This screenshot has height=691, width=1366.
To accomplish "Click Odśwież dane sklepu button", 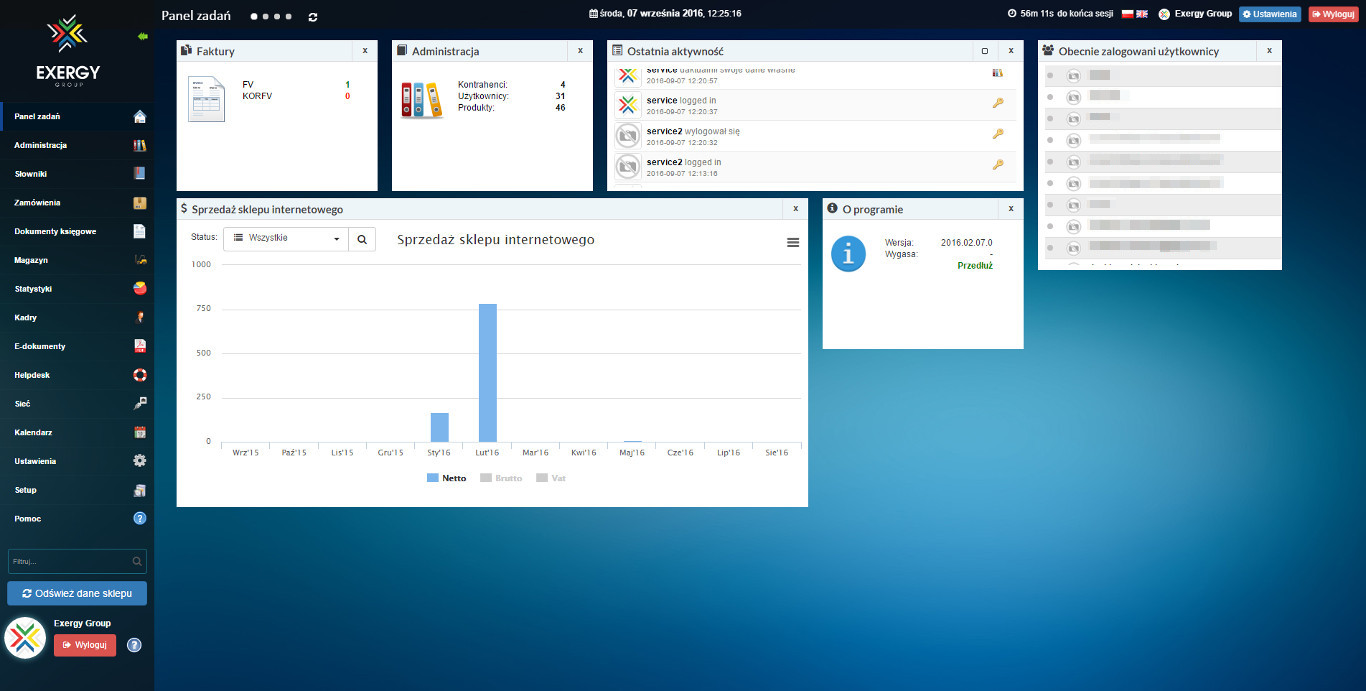I will [x=77, y=593].
